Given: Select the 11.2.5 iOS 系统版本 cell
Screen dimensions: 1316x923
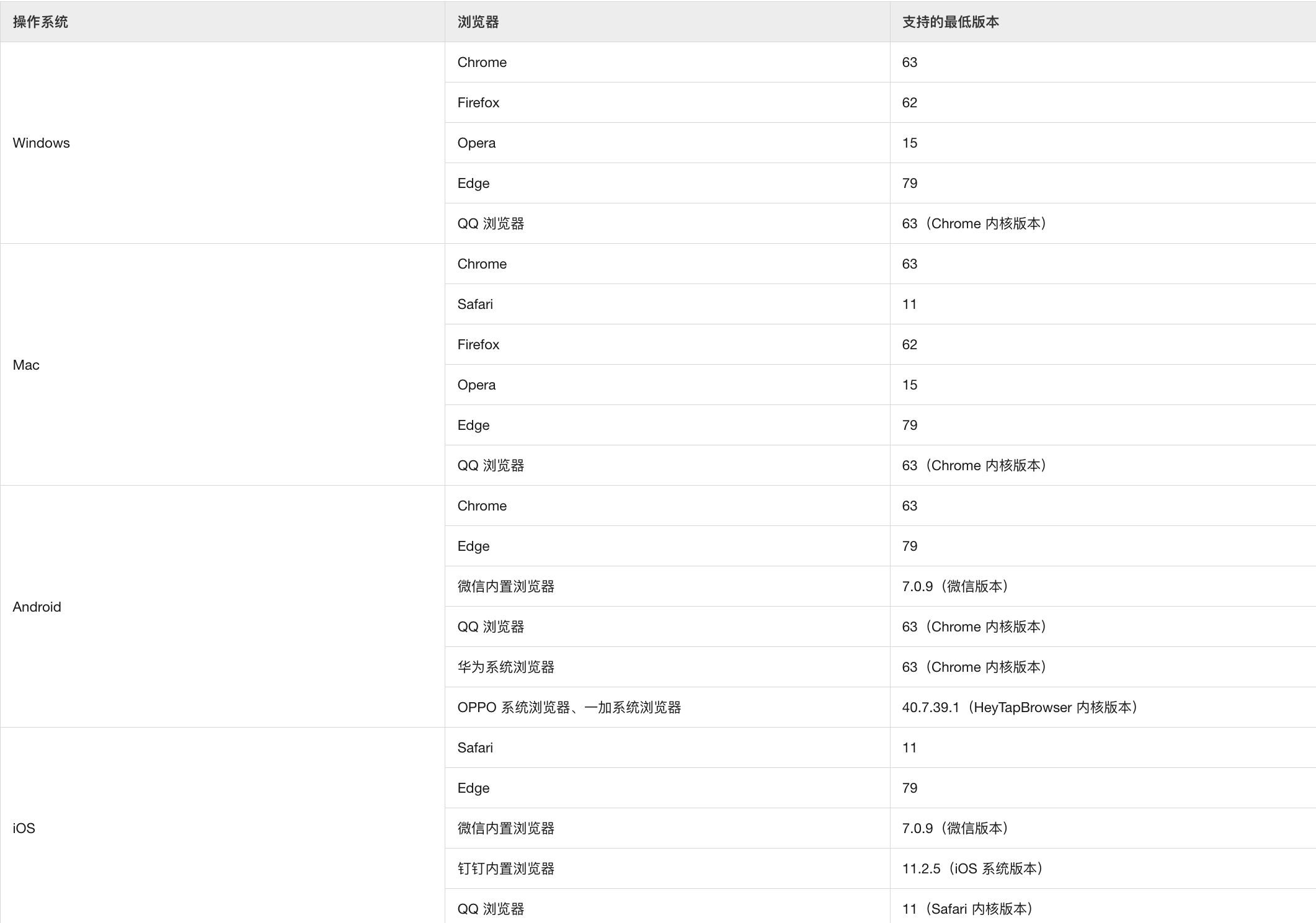Looking at the screenshot, I should (x=972, y=868).
